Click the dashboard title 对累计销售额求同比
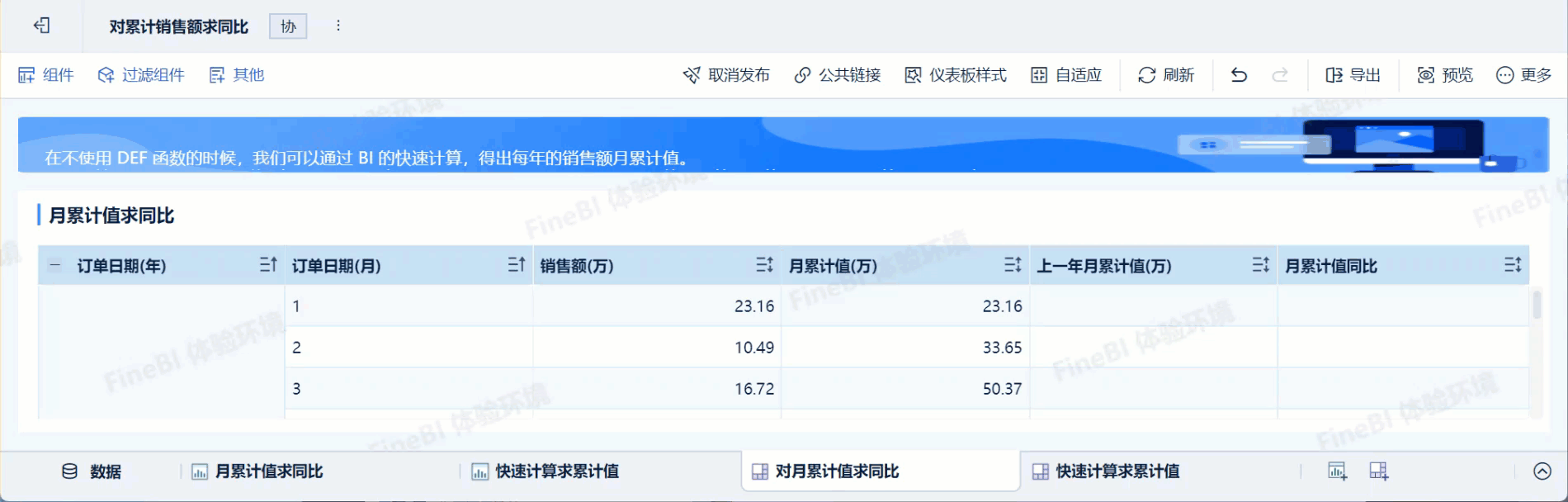The width and height of the screenshot is (1568, 502). point(179,26)
